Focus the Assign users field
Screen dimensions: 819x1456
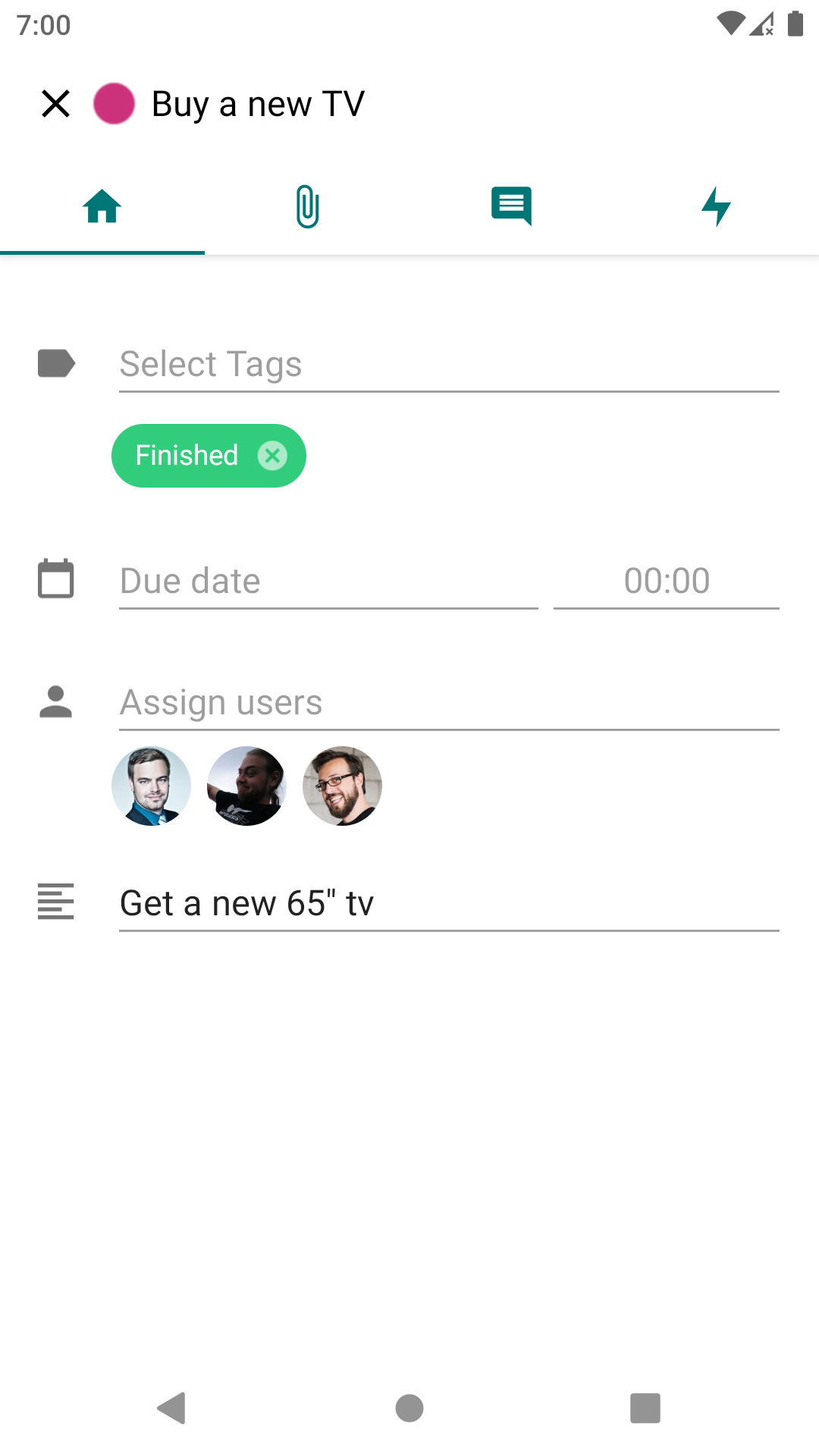[449, 703]
